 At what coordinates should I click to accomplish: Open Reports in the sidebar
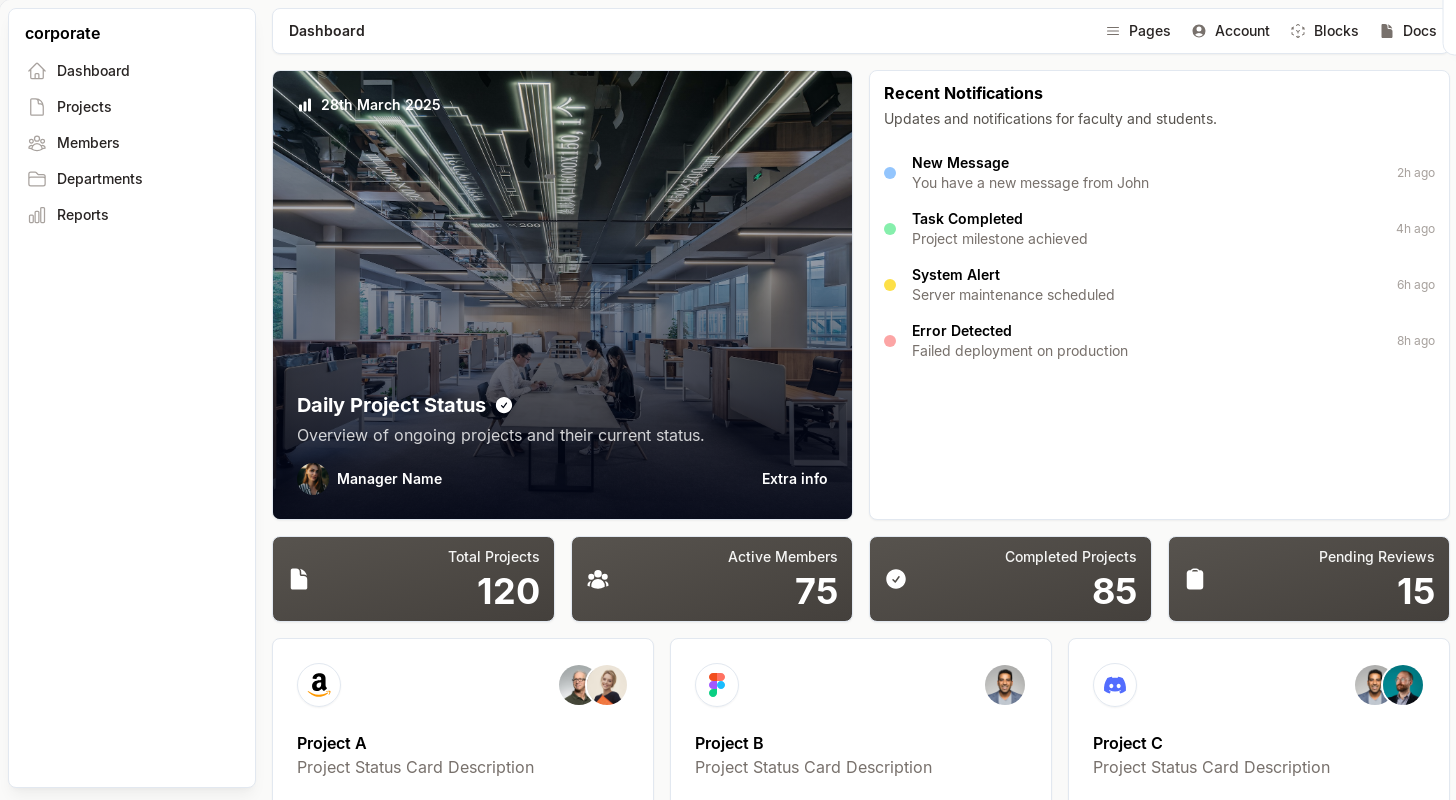click(x=82, y=215)
